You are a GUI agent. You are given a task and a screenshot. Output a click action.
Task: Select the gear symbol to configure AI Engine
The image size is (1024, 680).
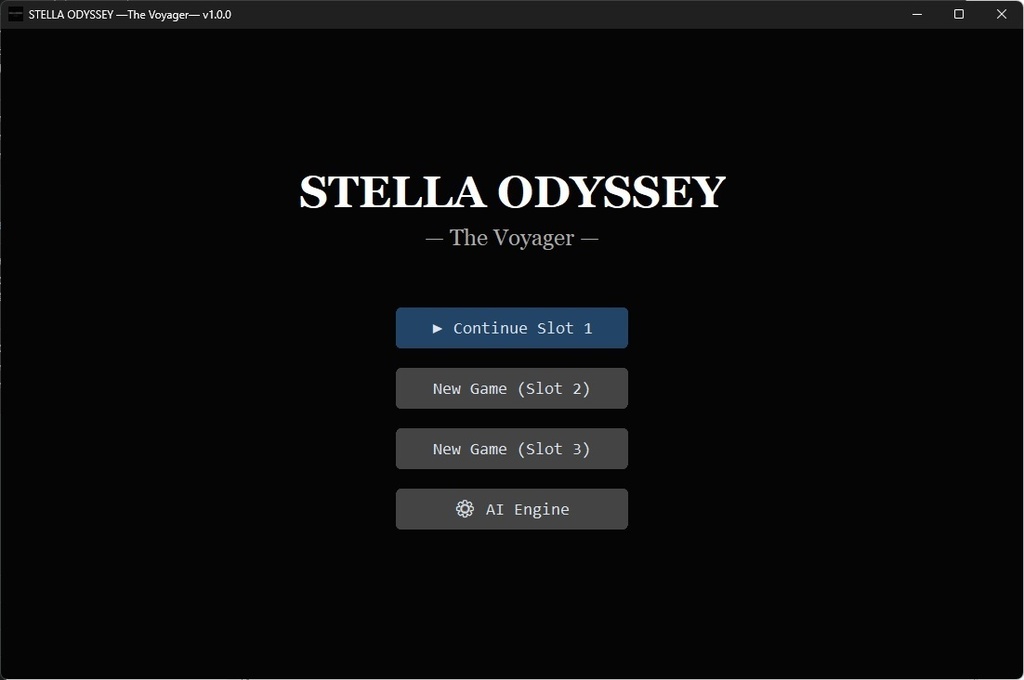(464, 509)
